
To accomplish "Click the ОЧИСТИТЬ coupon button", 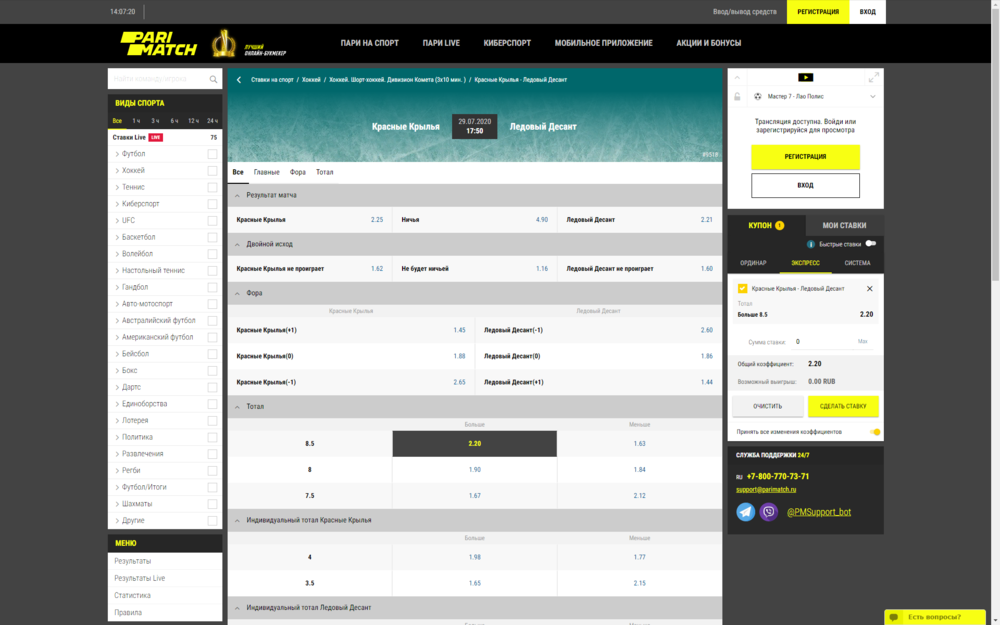I will click(x=767, y=406).
